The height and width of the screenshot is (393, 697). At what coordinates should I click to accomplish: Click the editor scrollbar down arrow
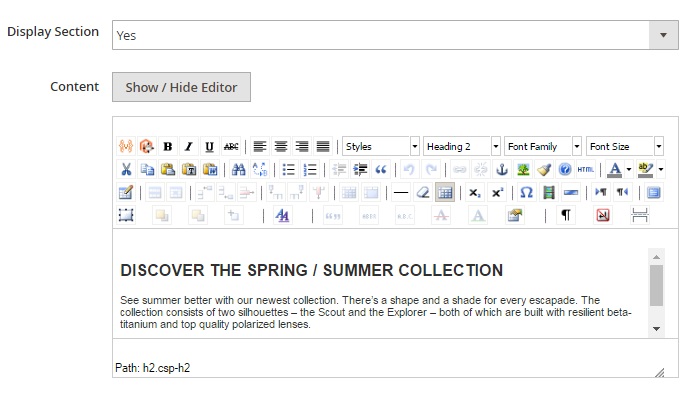coord(657,329)
